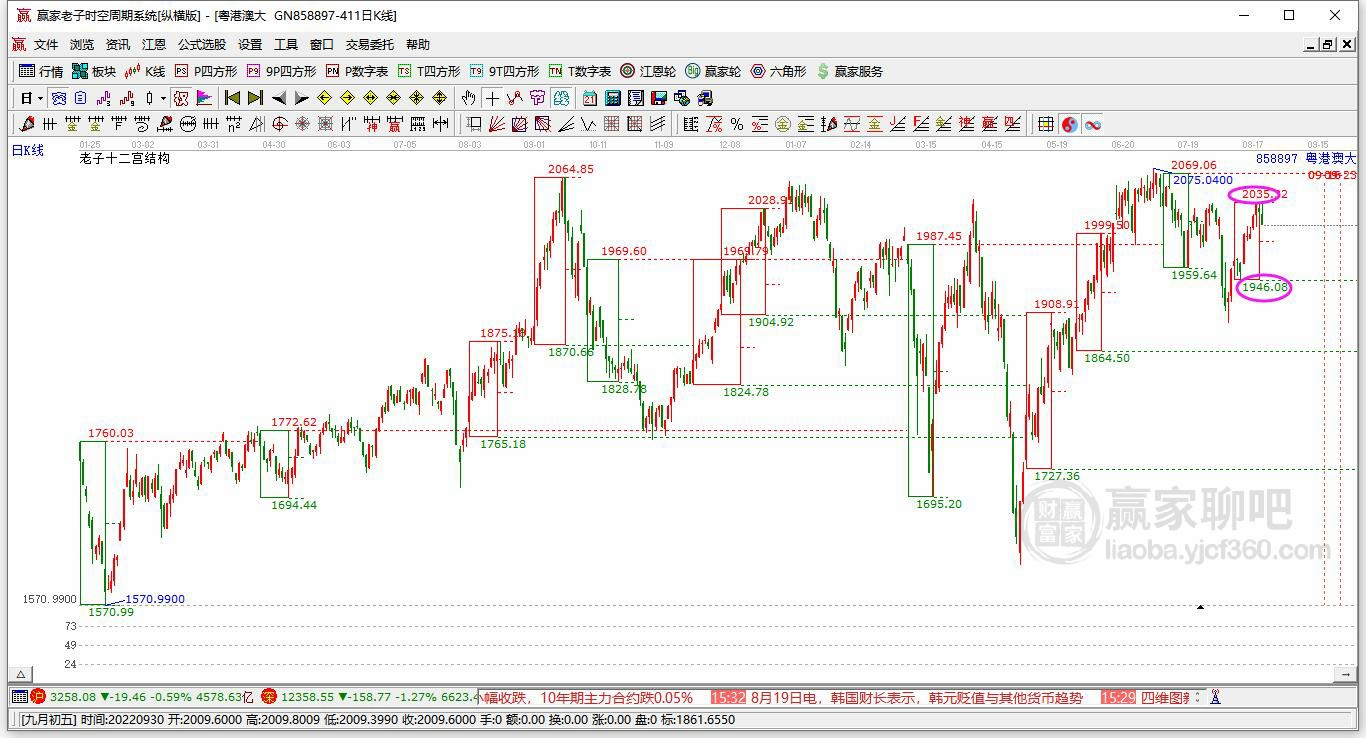Open the 江恩轮 Gann wheel
This screenshot has width=1366, height=738.
(648, 71)
